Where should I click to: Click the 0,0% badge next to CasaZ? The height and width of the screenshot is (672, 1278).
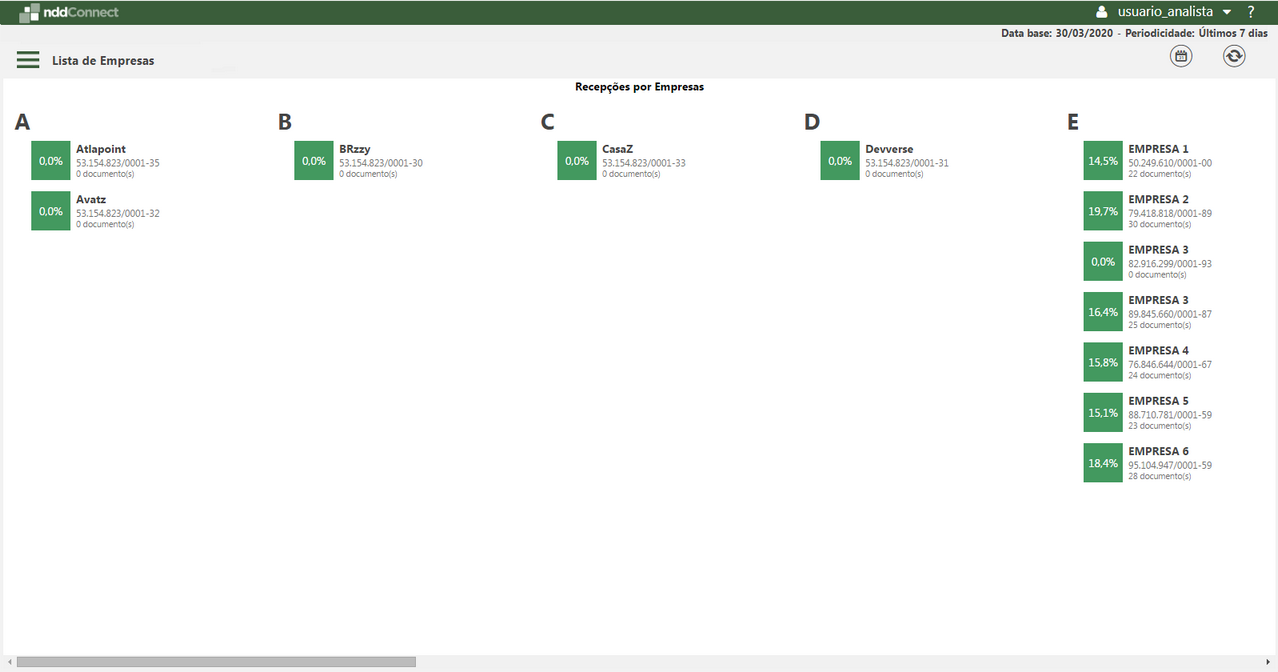click(x=576, y=160)
